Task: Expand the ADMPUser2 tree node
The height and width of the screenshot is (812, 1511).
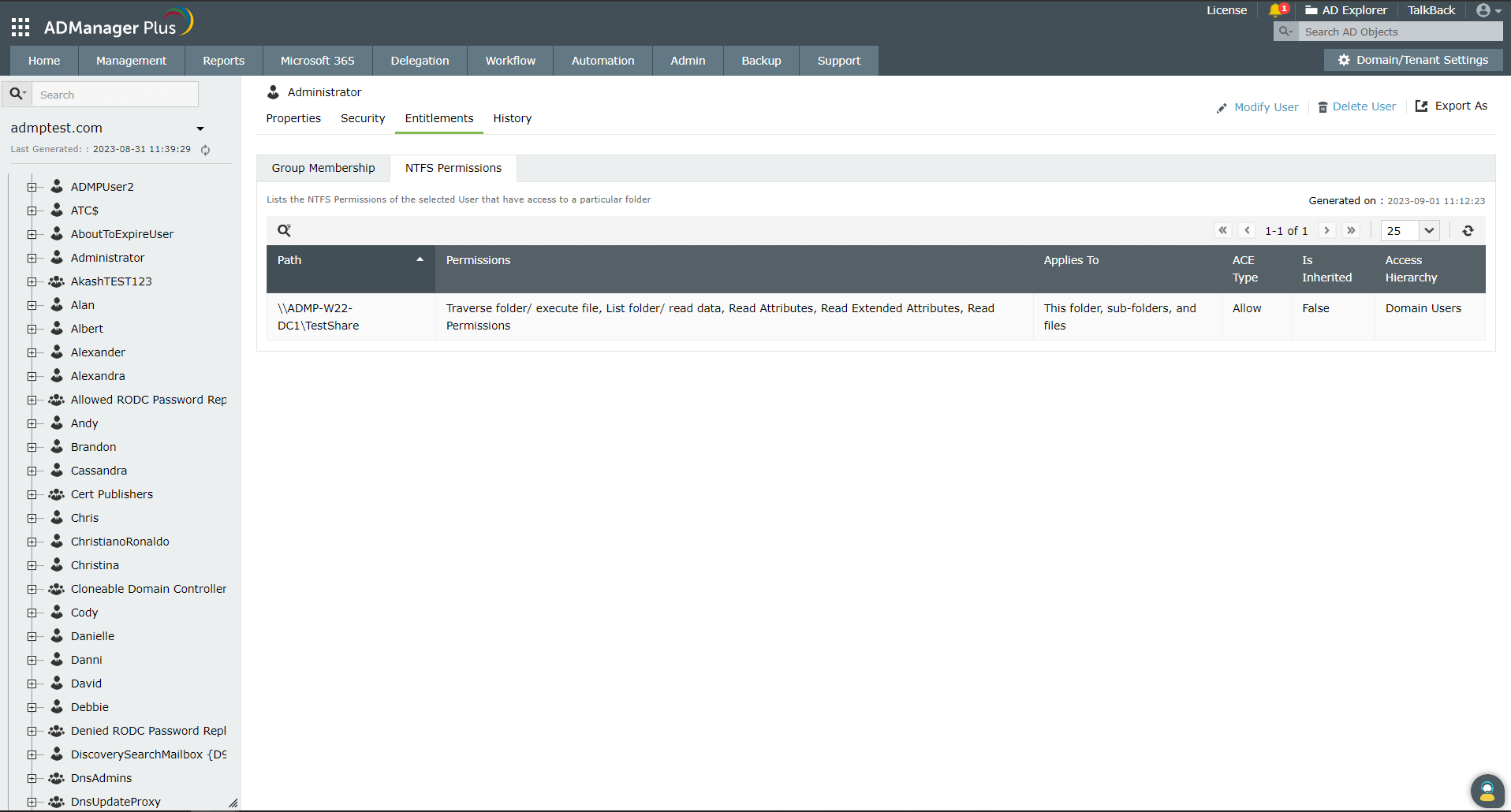Action: pos(32,187)
